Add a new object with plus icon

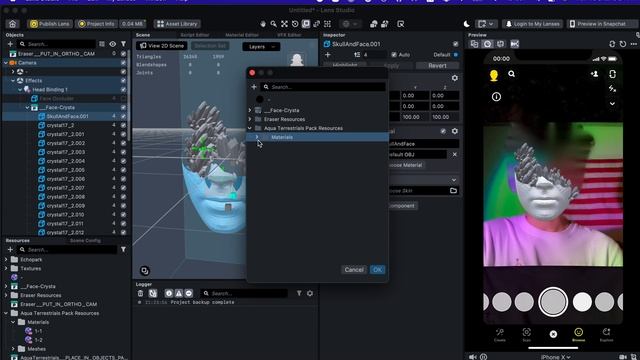click(x=10, y=44)
